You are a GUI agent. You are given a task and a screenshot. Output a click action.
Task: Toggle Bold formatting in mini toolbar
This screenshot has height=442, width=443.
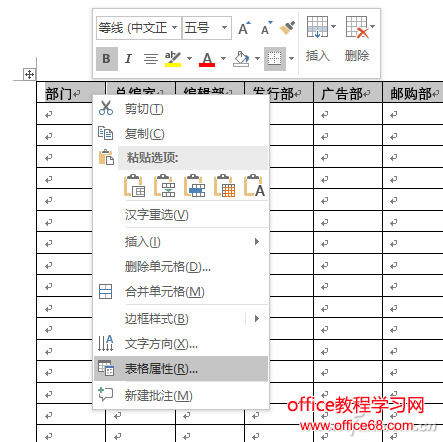(107, 59)
